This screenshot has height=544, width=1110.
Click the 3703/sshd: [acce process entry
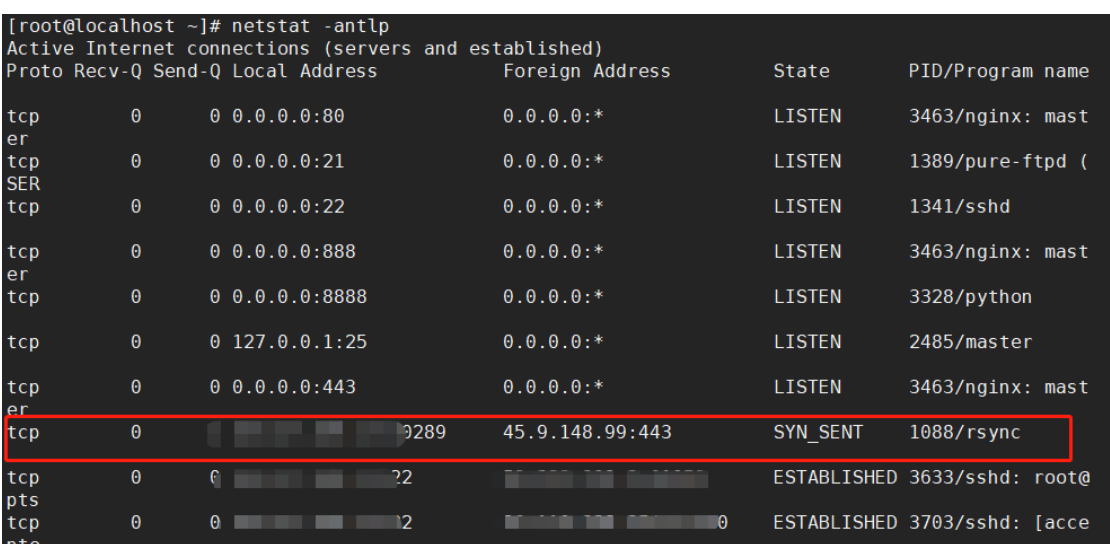tap(998, 523)
